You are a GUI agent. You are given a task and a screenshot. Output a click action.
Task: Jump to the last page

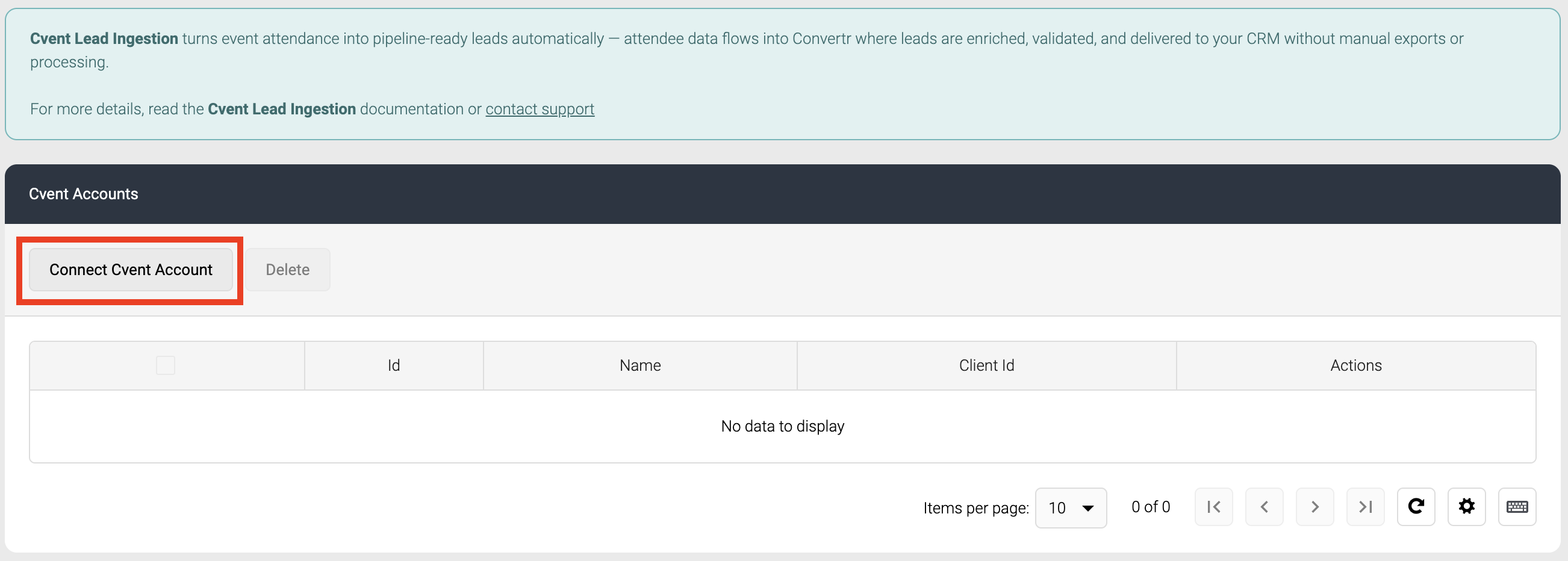coord(1365,507)
